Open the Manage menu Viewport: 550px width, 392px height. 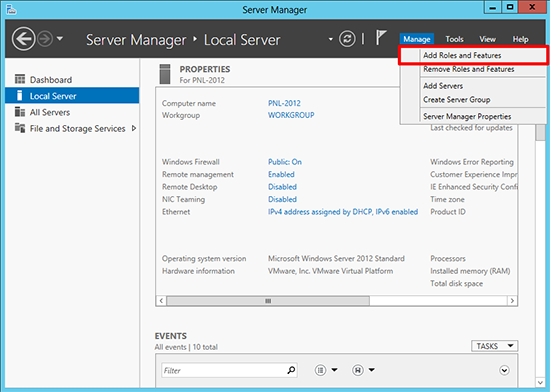417,39
